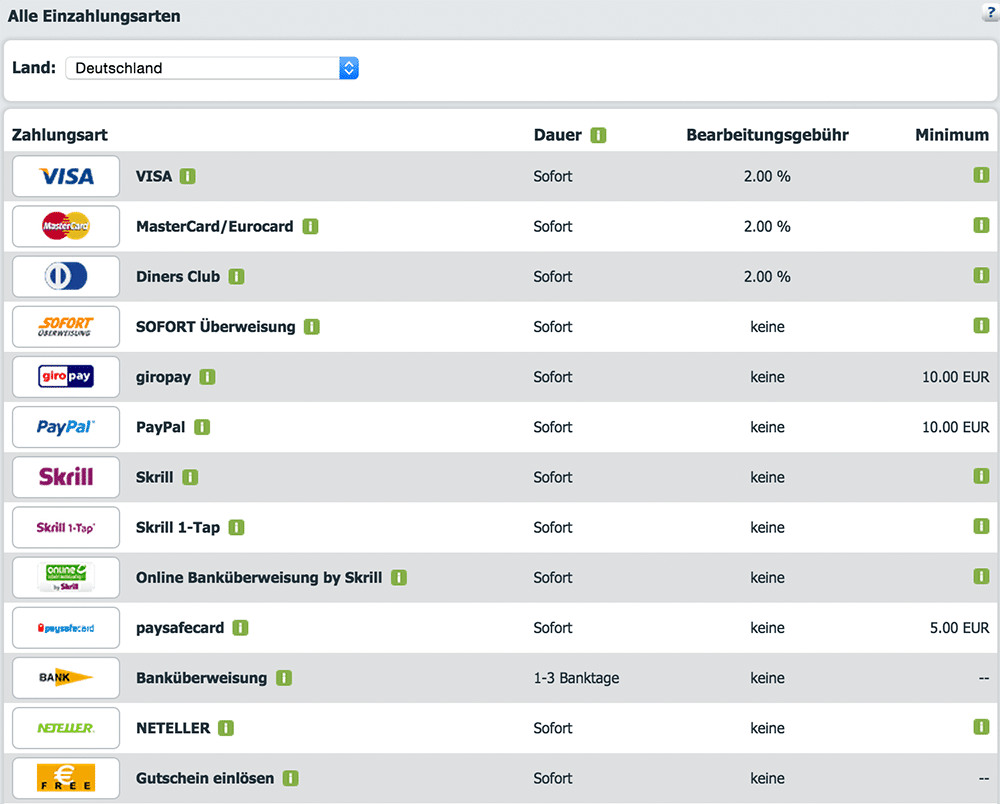Pick the PayPal logo button
Viewport: 1000px width, 804px height.
pos(66,427)
